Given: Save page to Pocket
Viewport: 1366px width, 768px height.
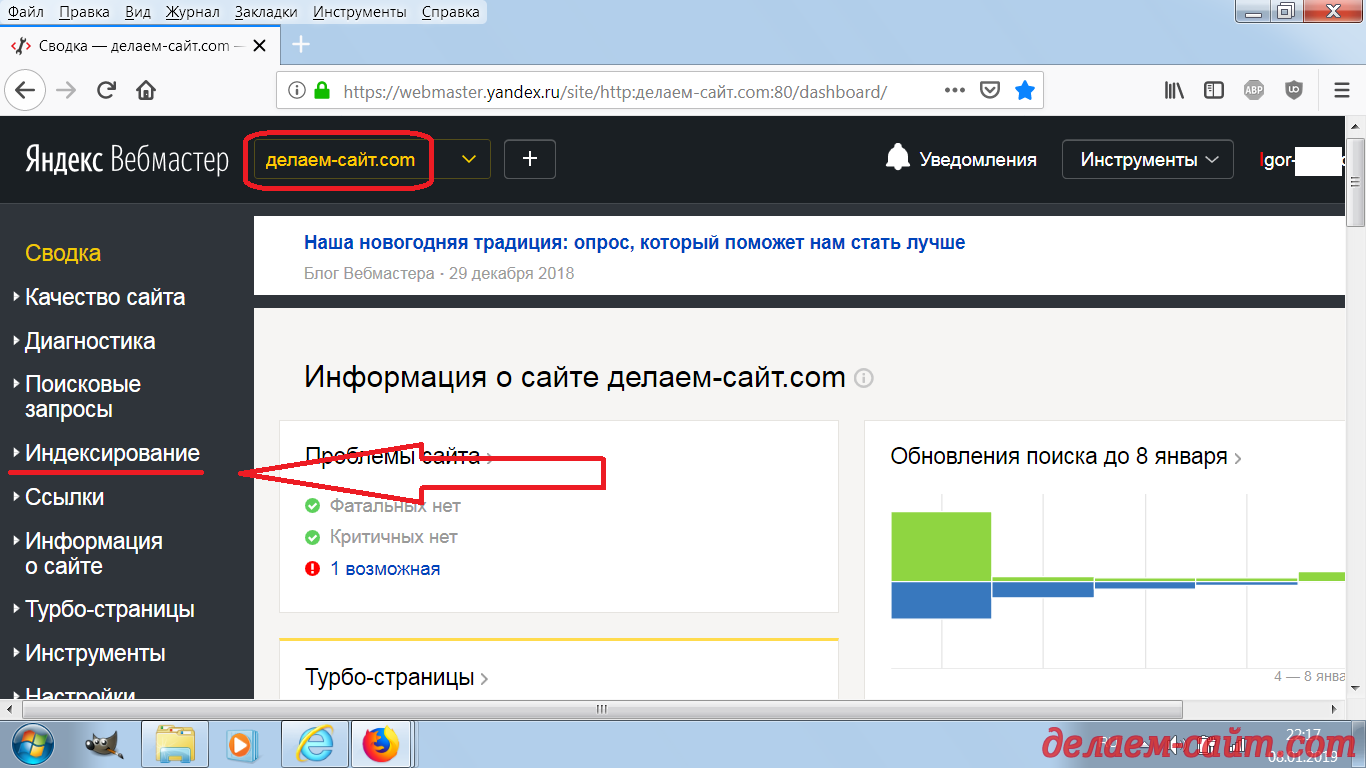Looking at the screenshot, I should click(x=990, y=91).
